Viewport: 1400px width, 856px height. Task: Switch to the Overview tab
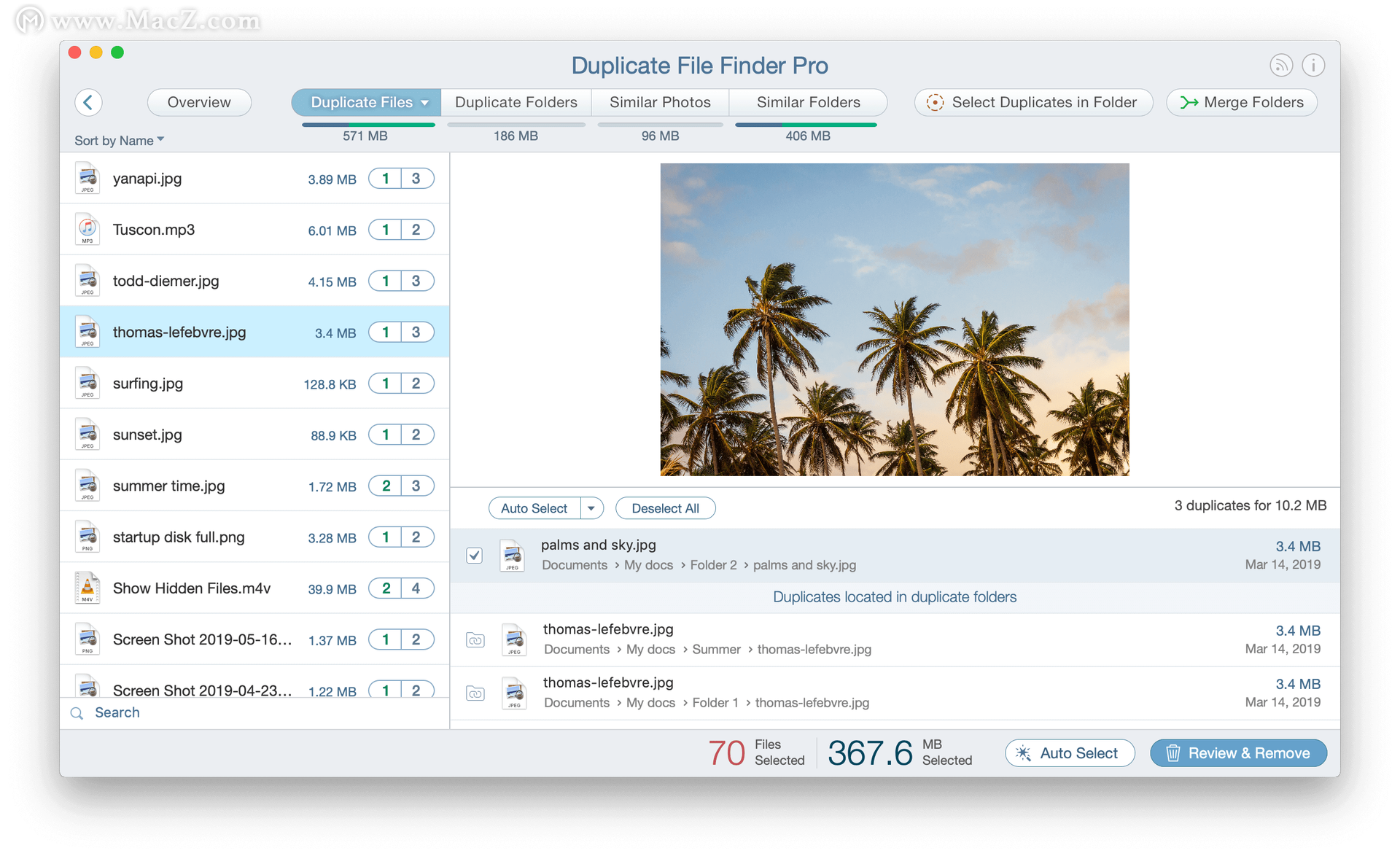199,102
